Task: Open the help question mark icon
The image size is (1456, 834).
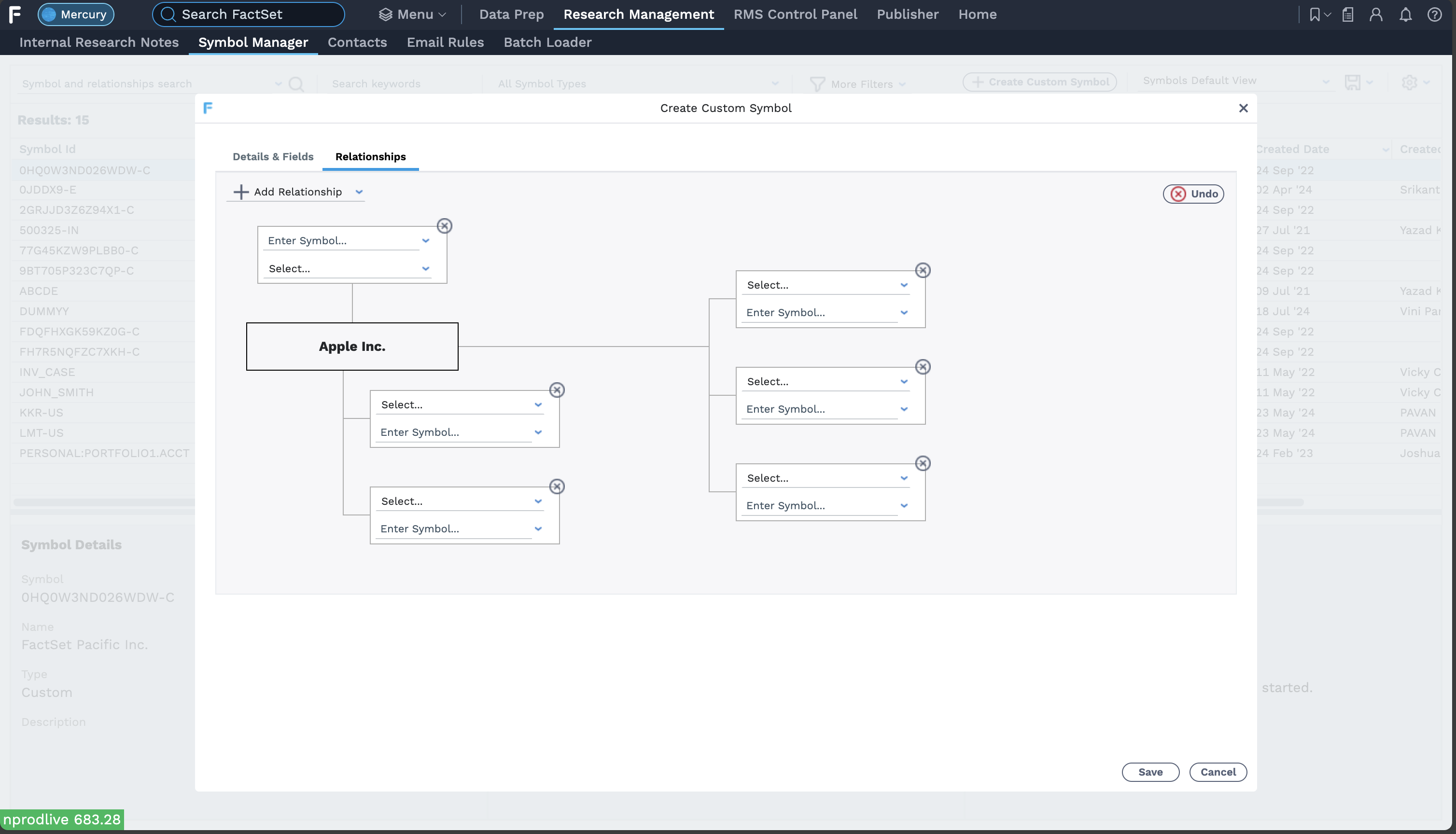Action: (x=1434, y=14)
